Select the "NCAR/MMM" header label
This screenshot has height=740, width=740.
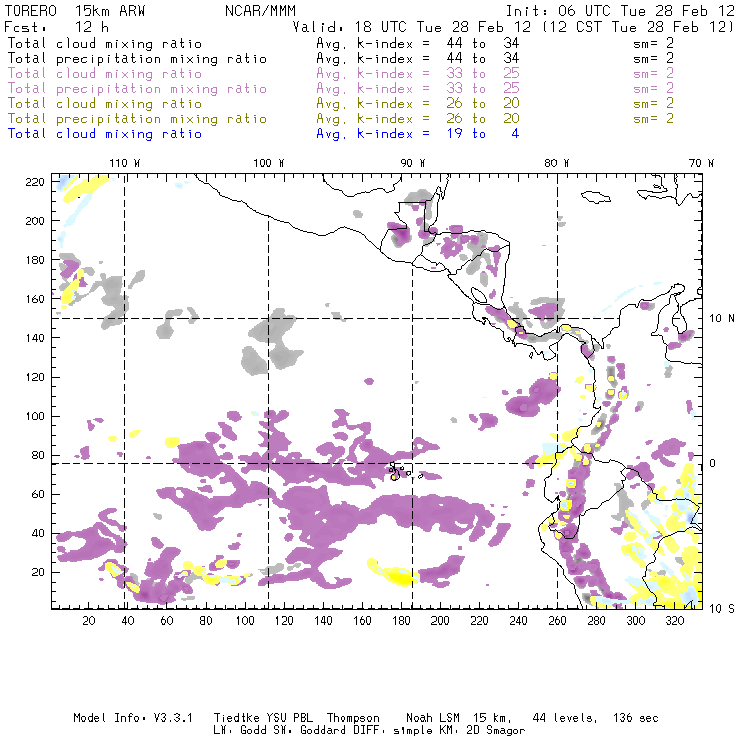(x=261, y=11)
